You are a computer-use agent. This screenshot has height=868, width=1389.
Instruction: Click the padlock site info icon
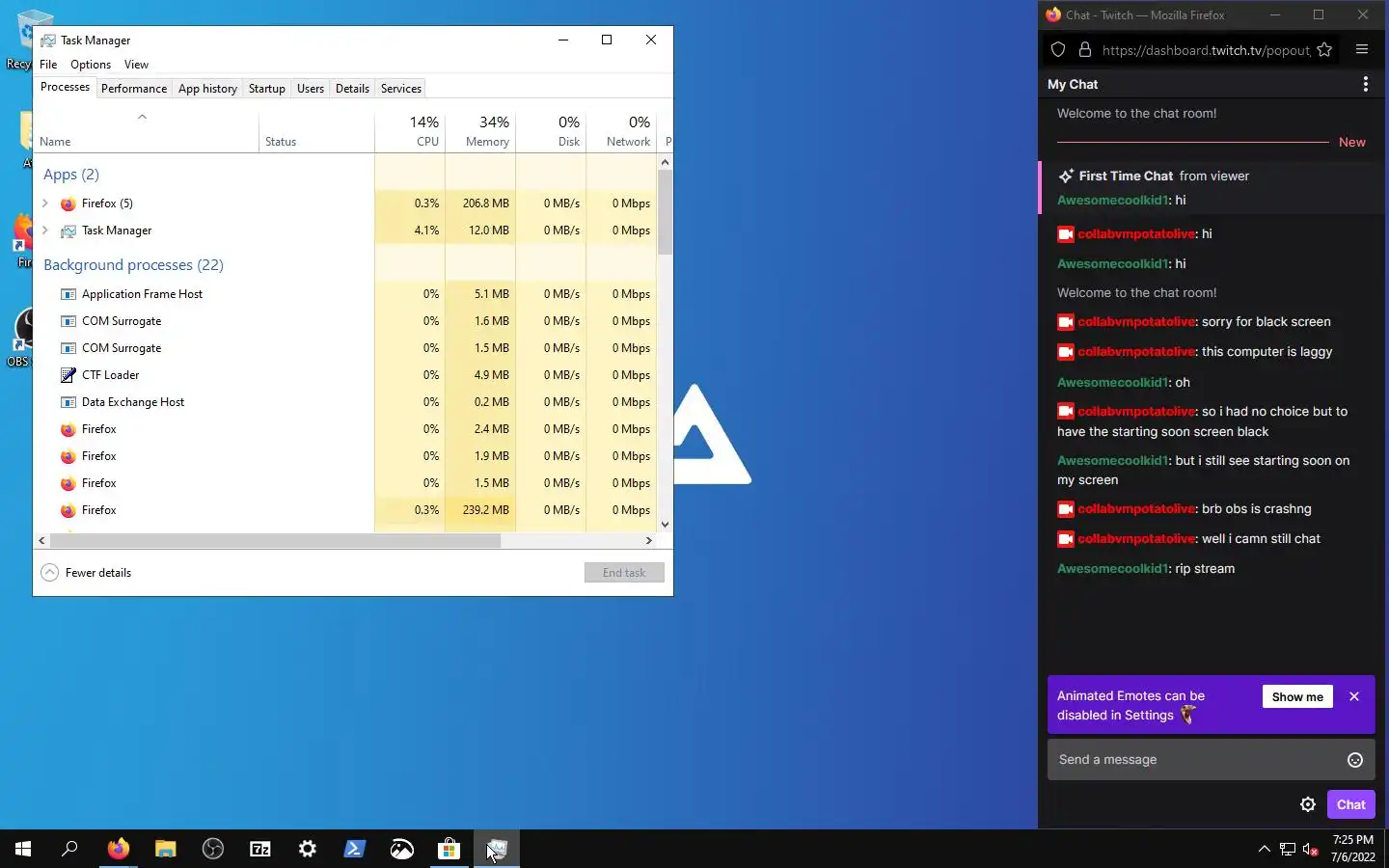point(1085,49)
